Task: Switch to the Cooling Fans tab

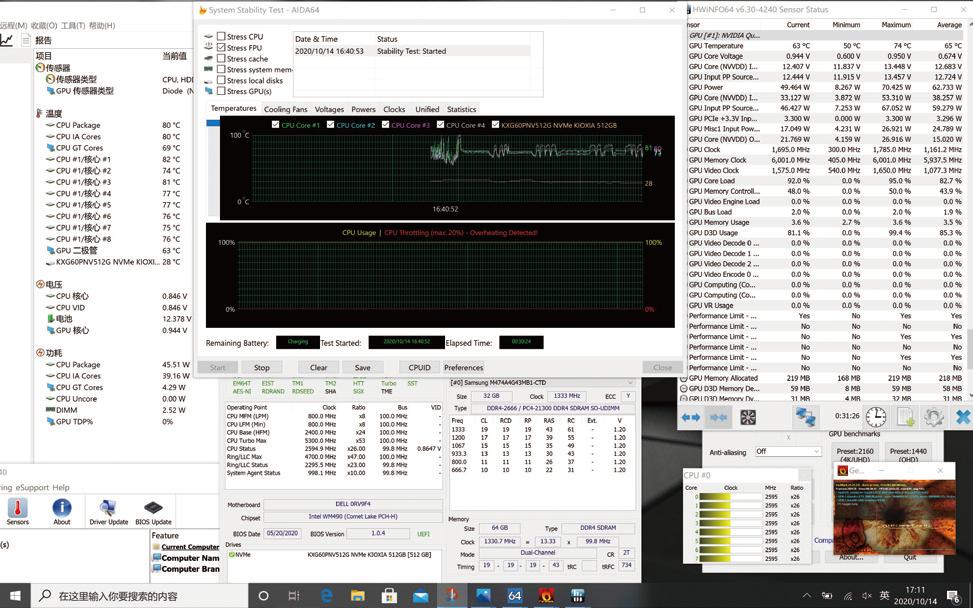Action: (x=285, y=109)
